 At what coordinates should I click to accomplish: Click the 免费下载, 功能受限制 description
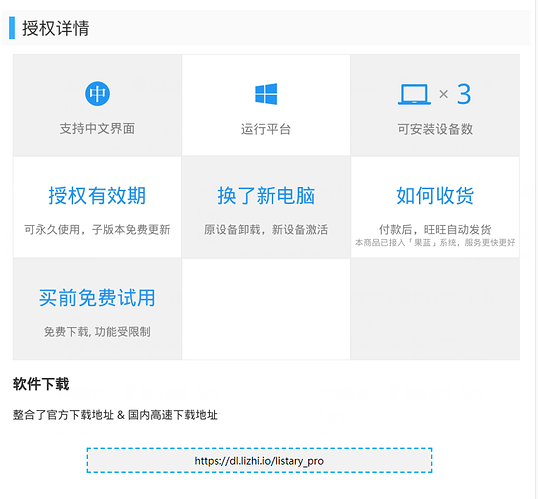tap(97, 332)
